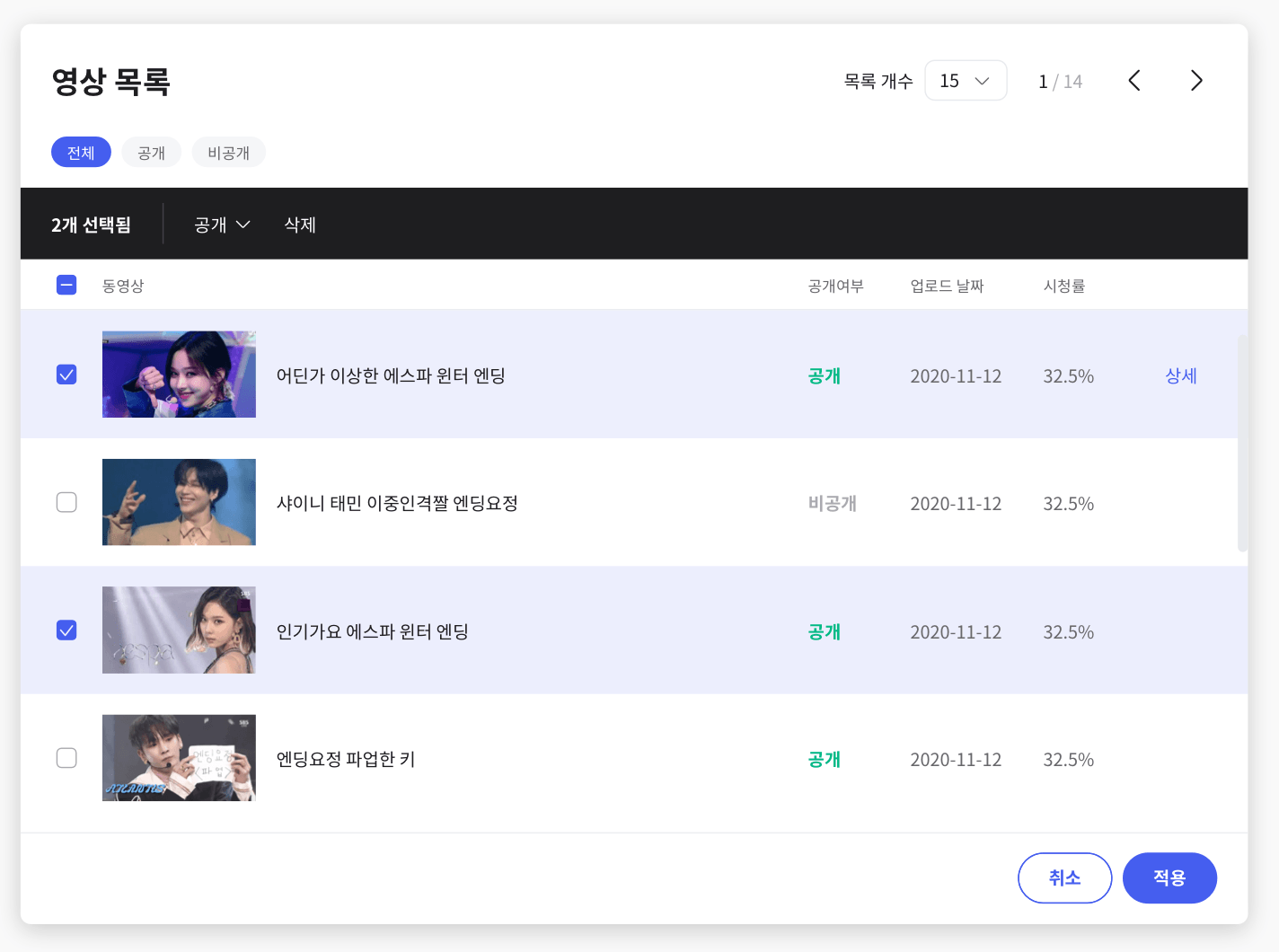Check the 엔딩요정 파업한 키 video
Screen dimensions: 1279x952
[66, 758]
